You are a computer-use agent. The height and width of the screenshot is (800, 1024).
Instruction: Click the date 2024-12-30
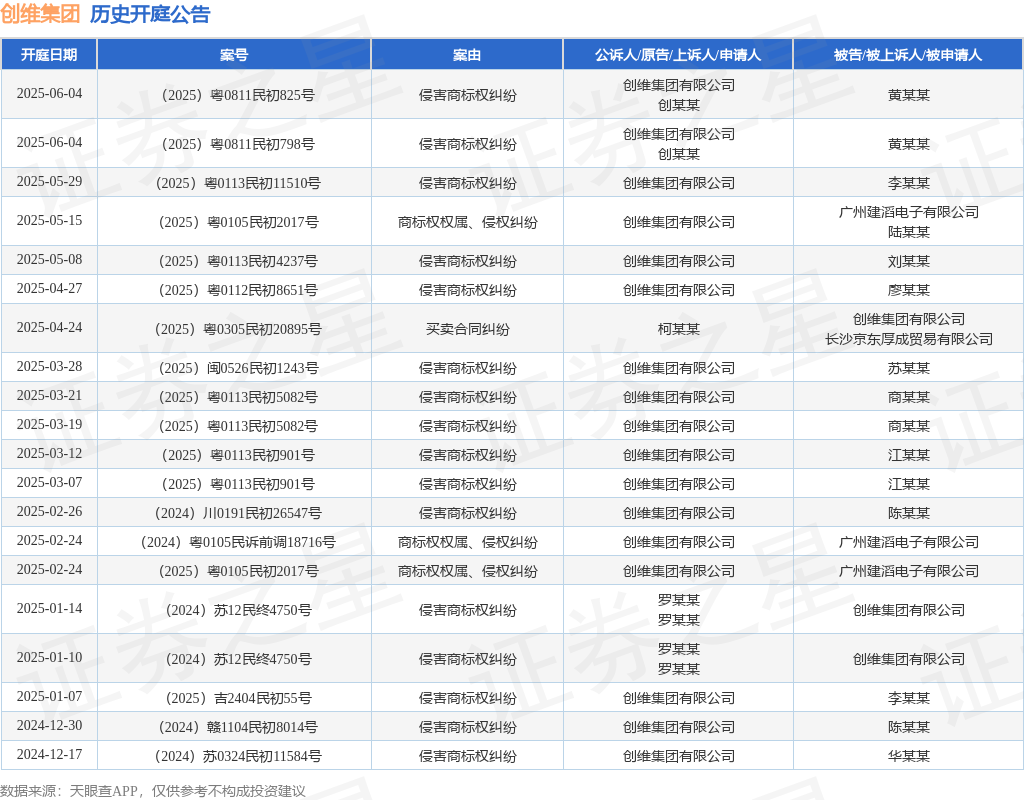tap(50, 726)
